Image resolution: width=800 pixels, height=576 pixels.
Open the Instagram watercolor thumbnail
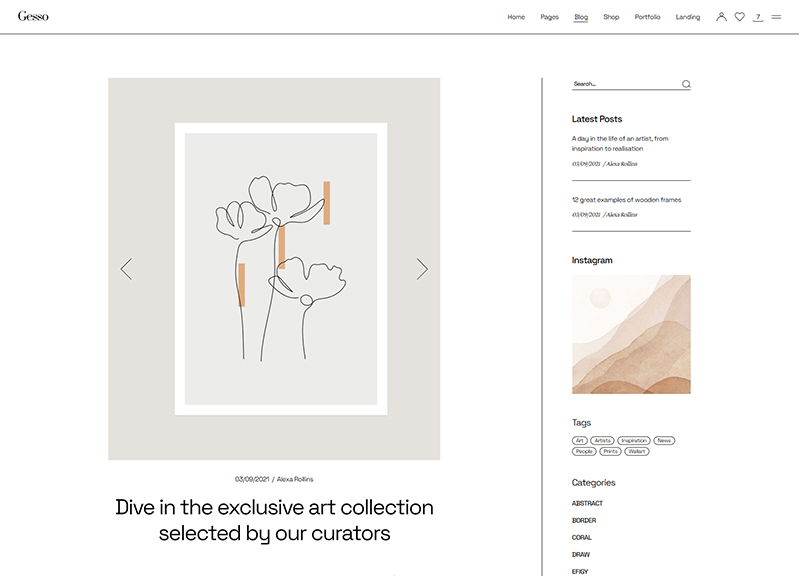point(631,334)
